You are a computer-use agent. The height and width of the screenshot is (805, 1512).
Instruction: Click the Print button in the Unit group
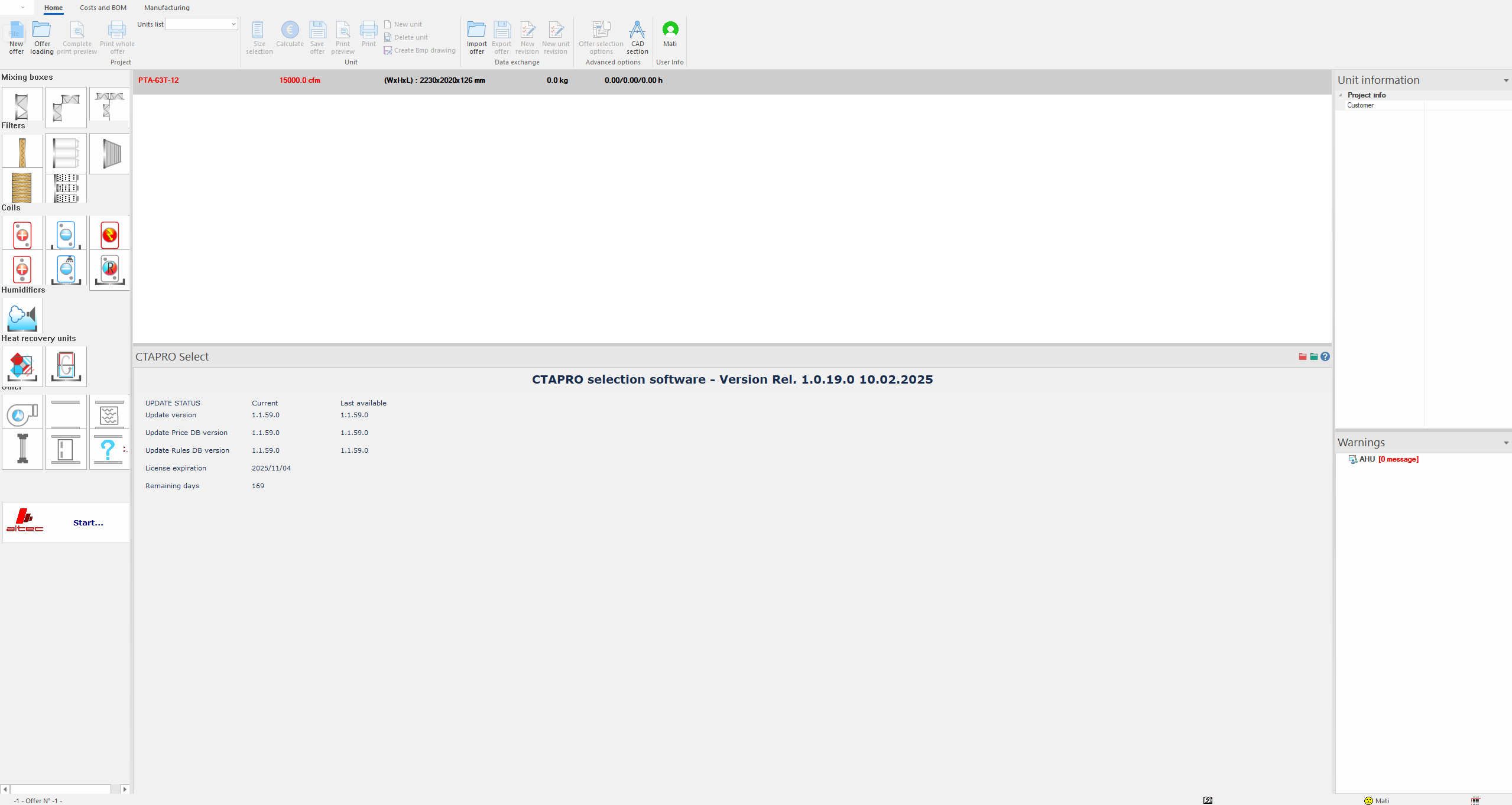[x=369, y=34]
